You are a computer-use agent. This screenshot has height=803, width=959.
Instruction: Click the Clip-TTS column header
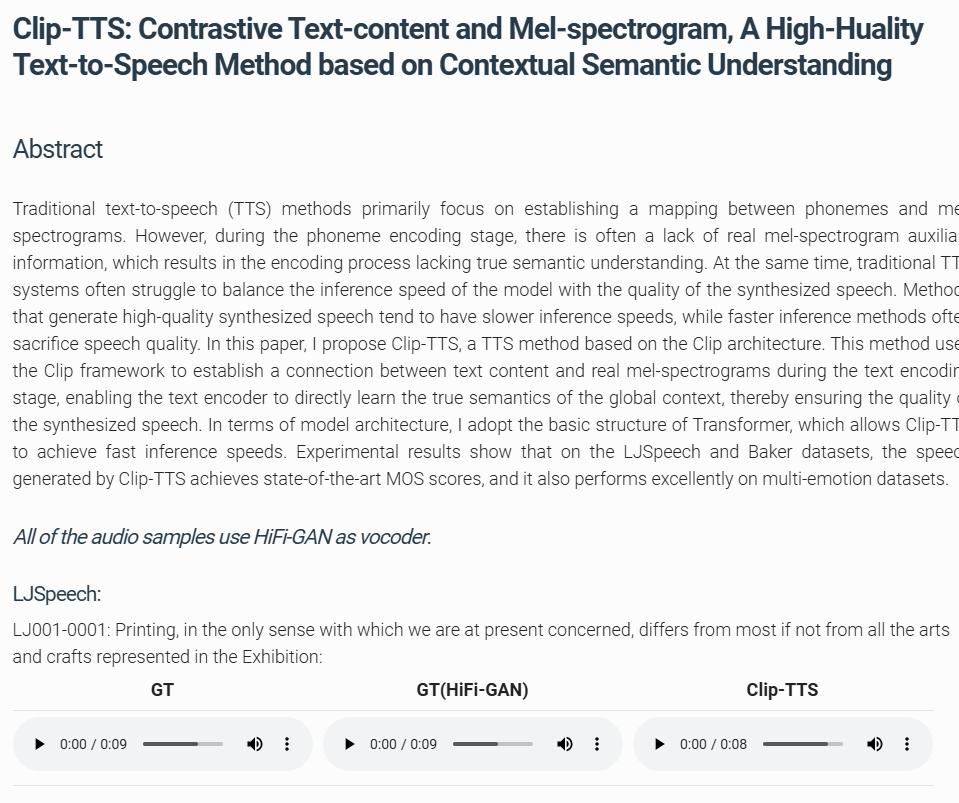click(782, 690)
